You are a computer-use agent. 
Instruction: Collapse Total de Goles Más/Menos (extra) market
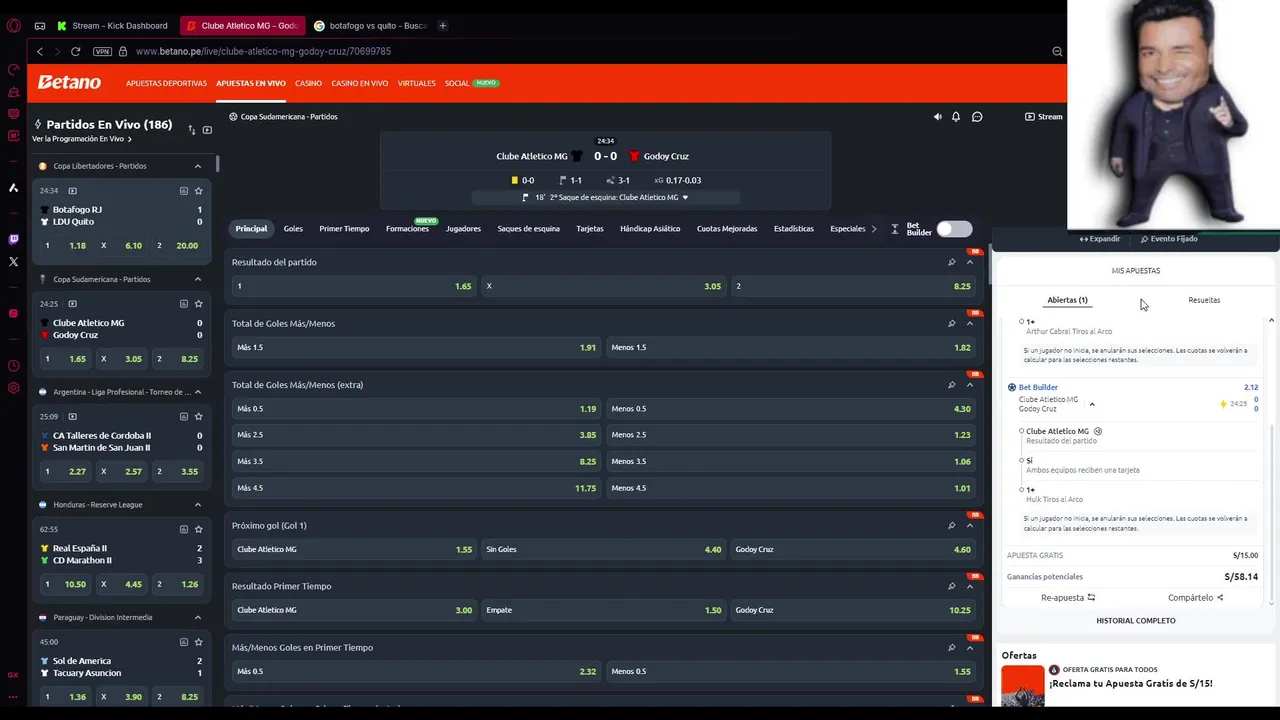tap(970, 385)
